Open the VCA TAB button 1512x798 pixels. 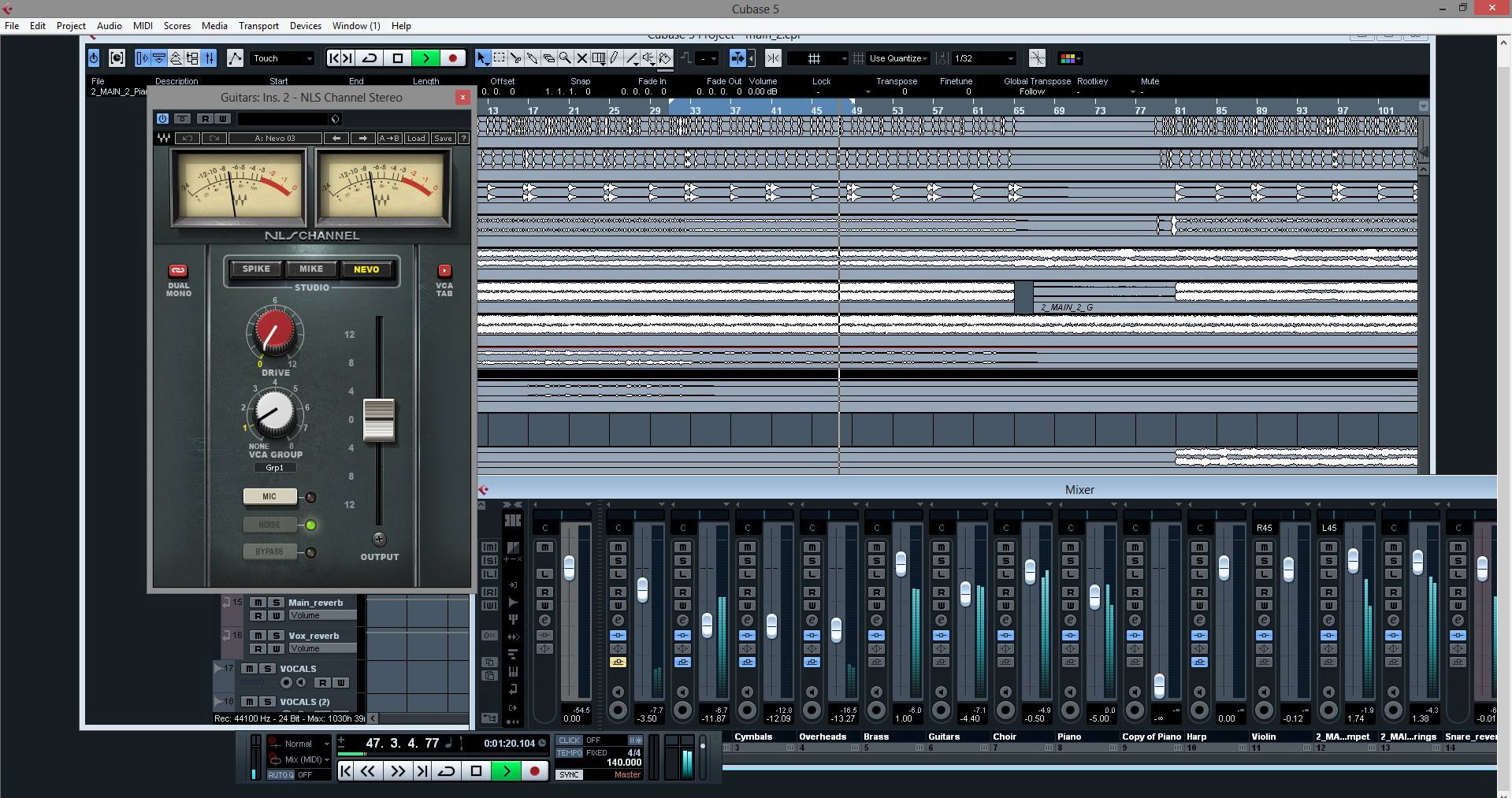[x=444, y=271]
